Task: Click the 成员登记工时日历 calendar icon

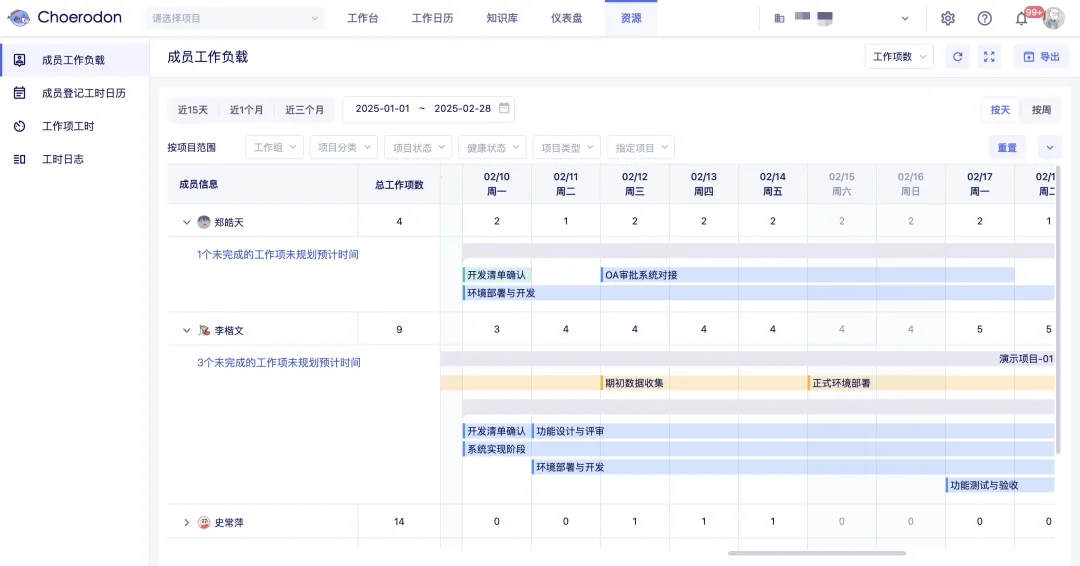Action: [19, 93]
